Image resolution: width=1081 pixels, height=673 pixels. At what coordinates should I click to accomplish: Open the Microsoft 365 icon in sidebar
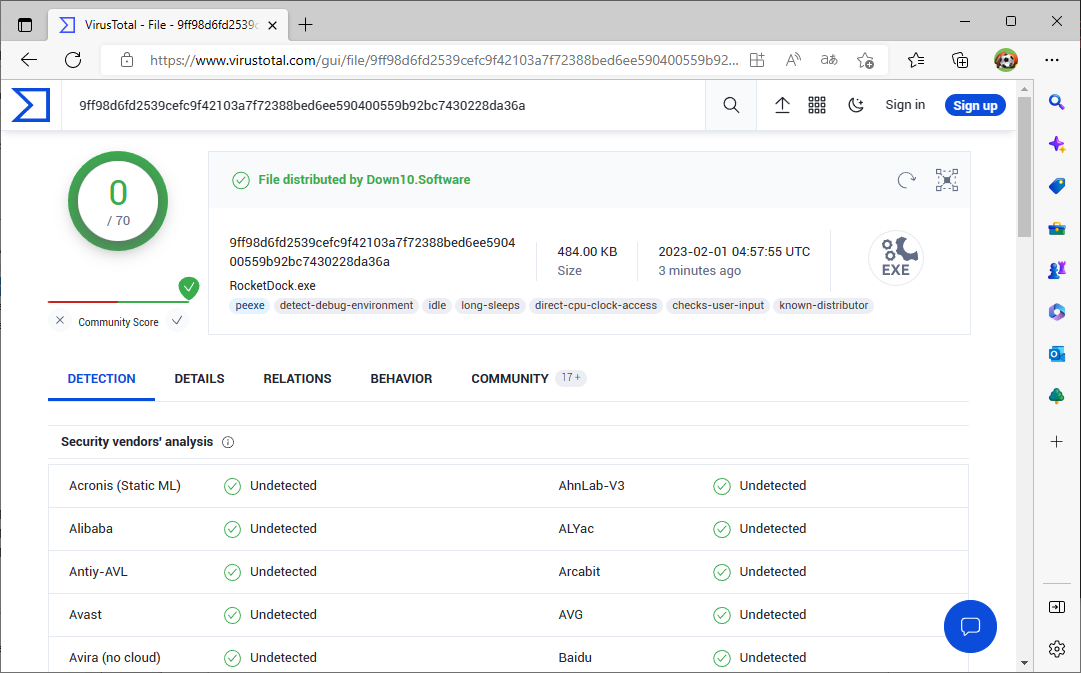point(1056,312)
